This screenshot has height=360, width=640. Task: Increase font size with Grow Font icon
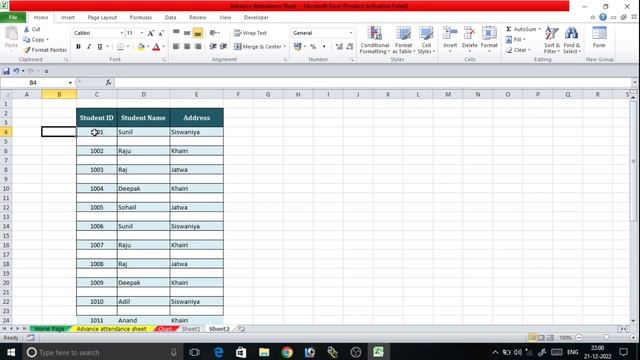151,33
